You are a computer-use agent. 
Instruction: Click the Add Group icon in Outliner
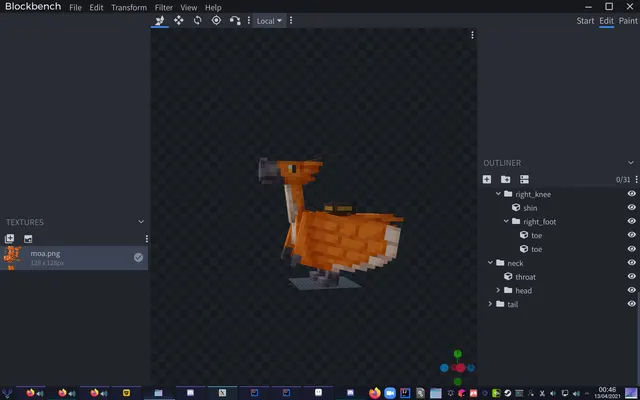tap(505, 179)
